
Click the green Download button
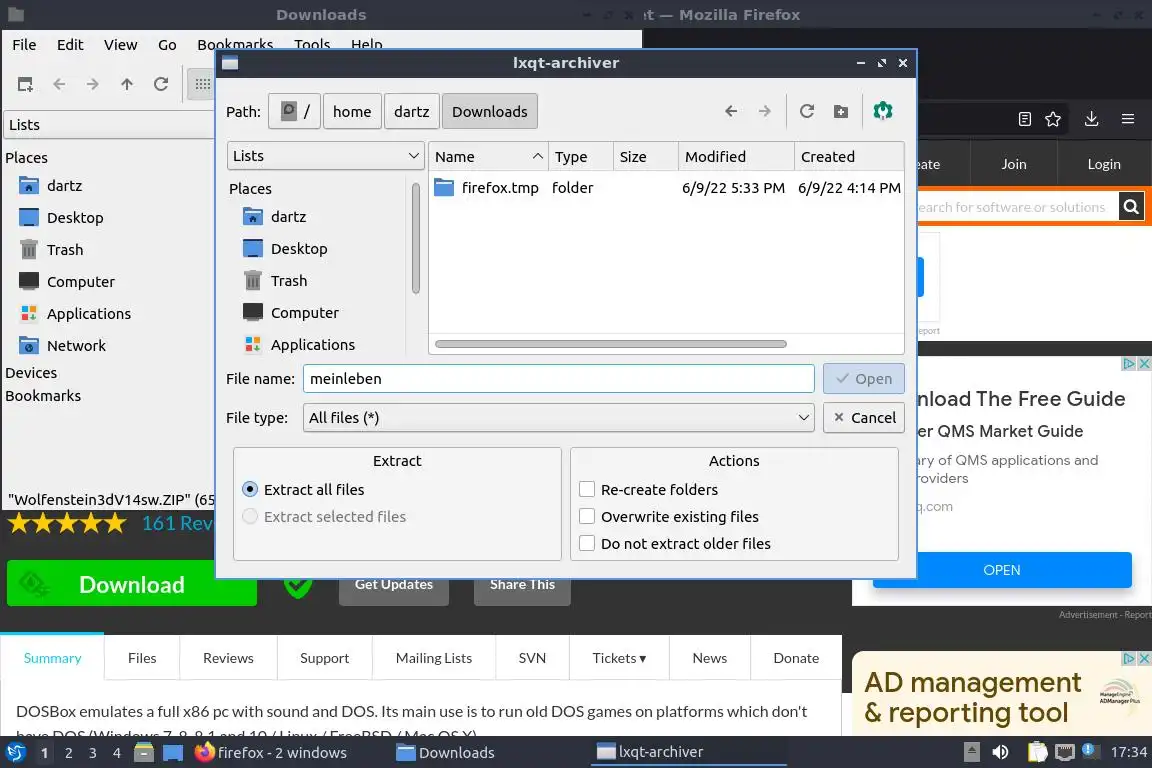(x=132, y=584)
